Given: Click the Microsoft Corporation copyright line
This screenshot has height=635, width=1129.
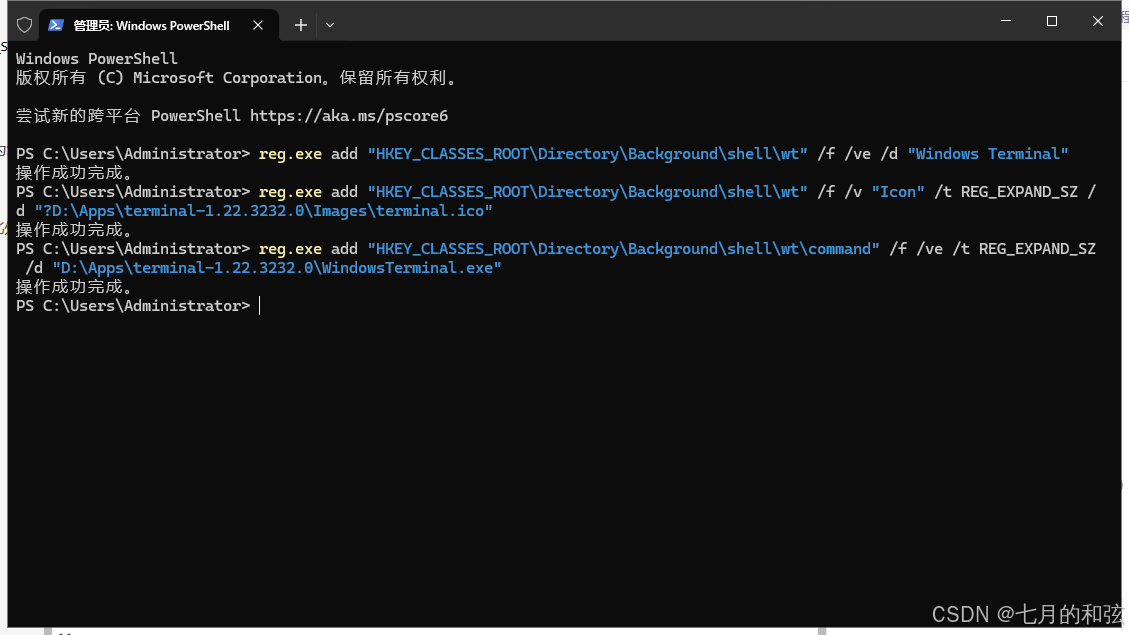Looking at the screenshot, I should [238, 78].
